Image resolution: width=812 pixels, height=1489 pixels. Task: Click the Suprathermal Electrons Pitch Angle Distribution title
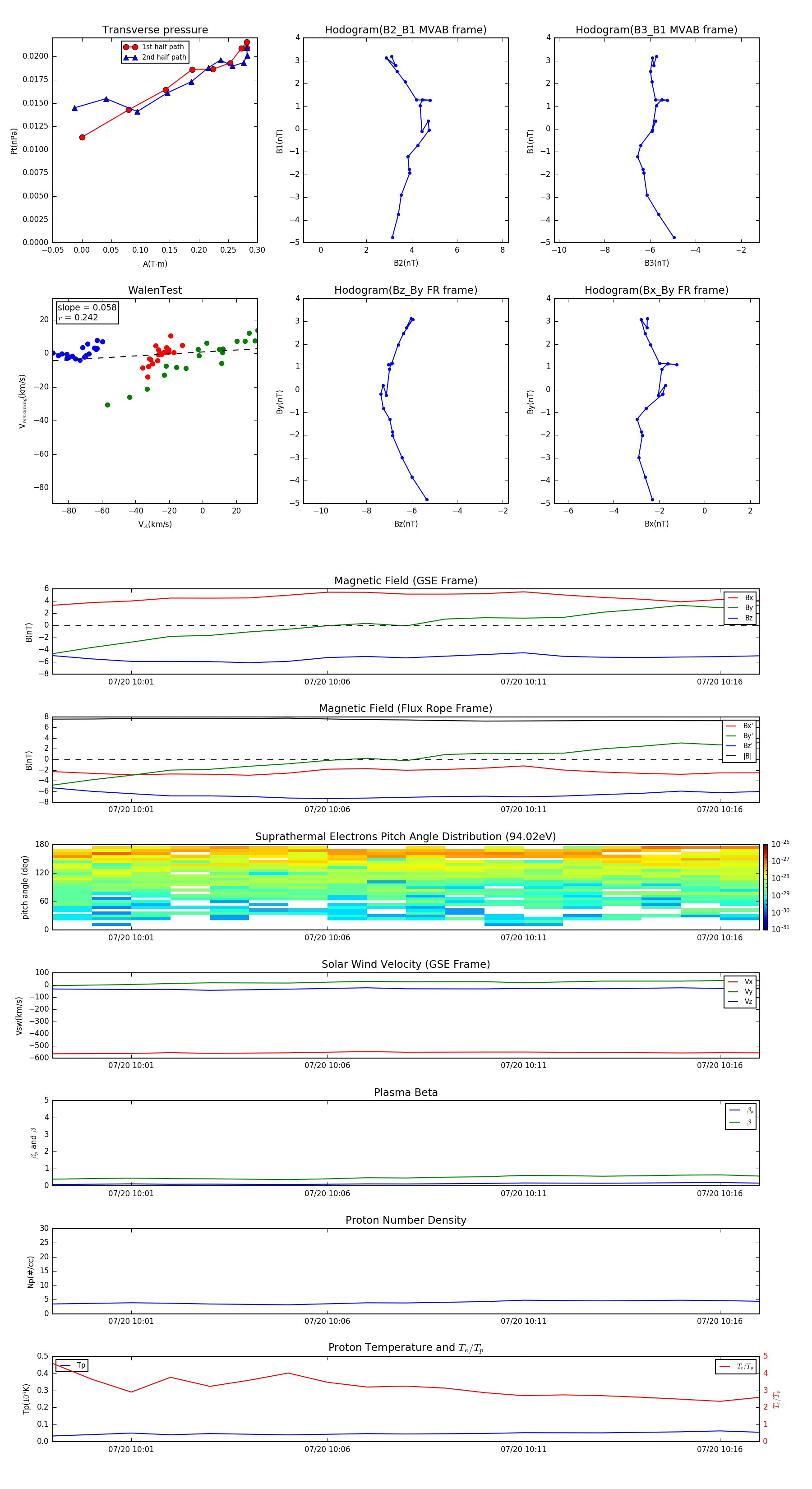pyautogui.click(x=406, y=837)
